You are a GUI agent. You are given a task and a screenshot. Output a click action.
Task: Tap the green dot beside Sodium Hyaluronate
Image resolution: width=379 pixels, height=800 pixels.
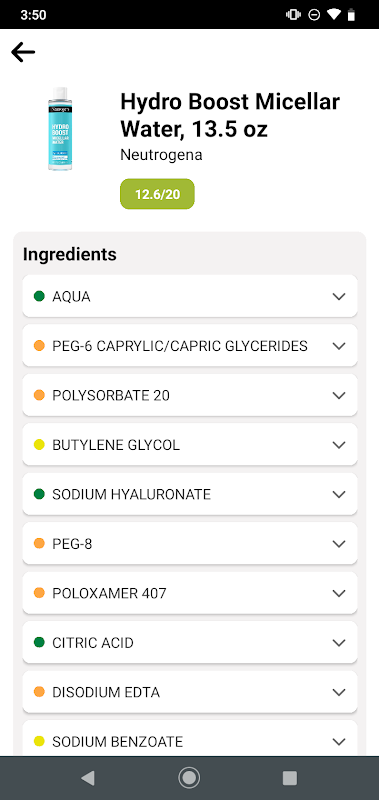(x=39, y=494)
